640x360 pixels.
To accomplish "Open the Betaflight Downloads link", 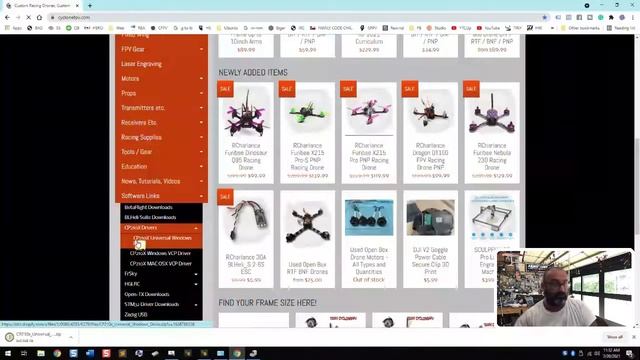I will (x=148, y=207).
